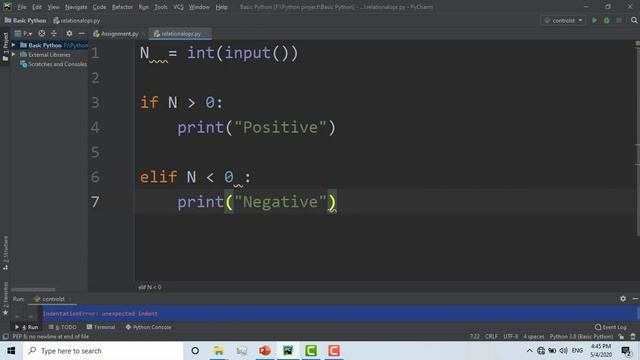The width and height of the screenshot is (640, 360).
Task: Open green Camtasia taskbar icon
Action: tap(311, 351)
